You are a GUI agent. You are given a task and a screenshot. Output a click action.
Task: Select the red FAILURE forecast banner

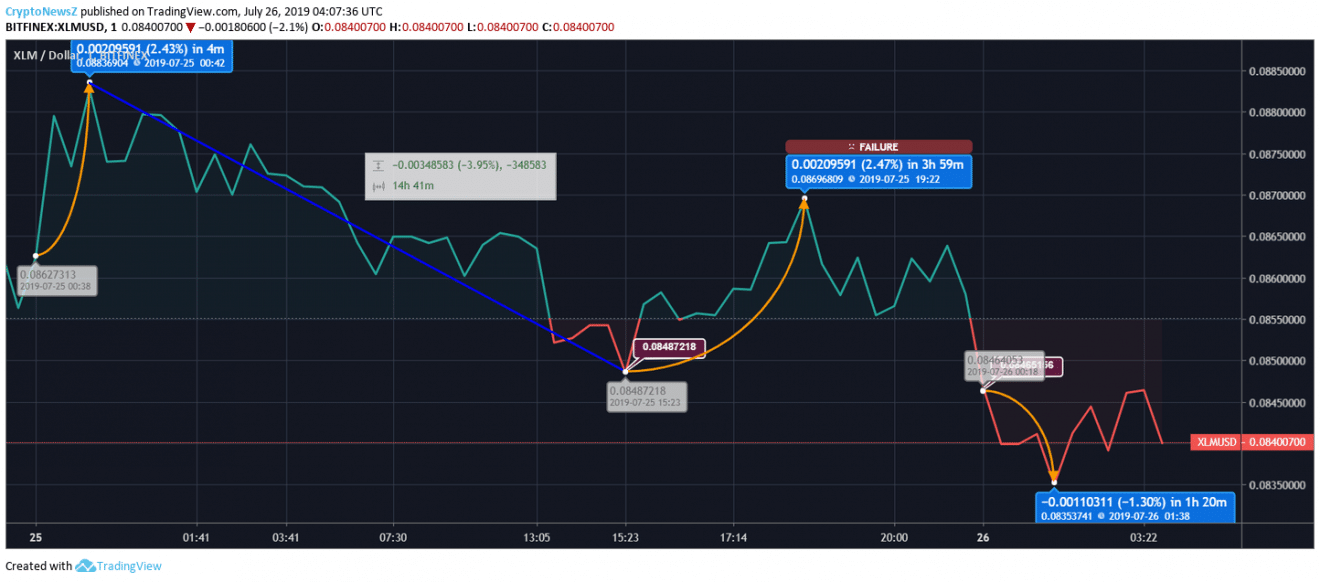(878, 147)
